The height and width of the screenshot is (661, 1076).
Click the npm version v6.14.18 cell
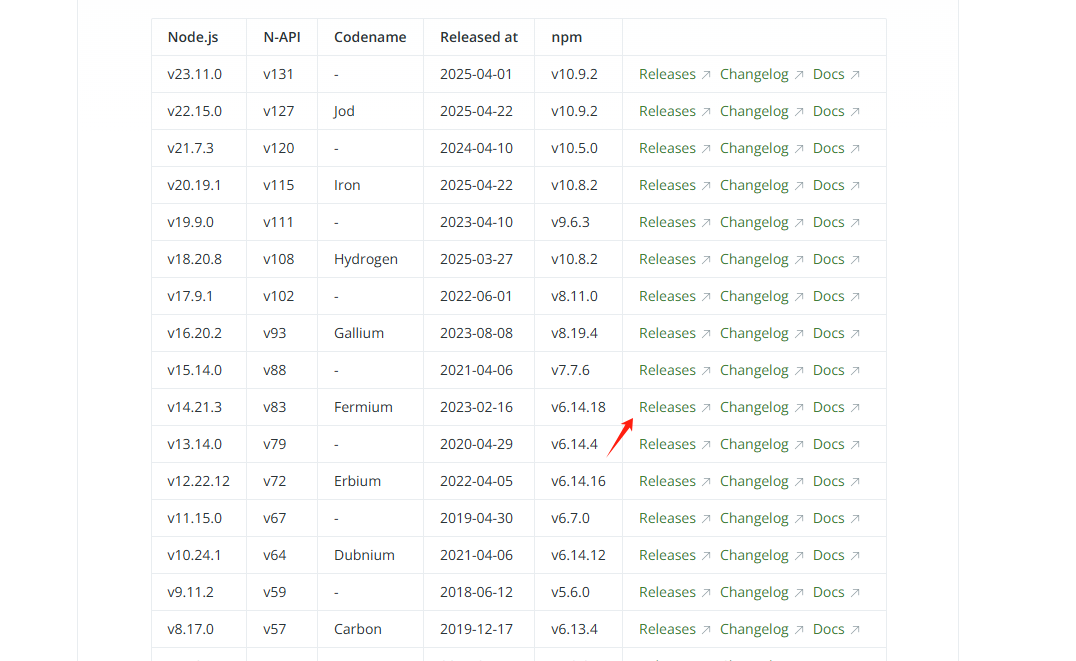coord(576,406)
